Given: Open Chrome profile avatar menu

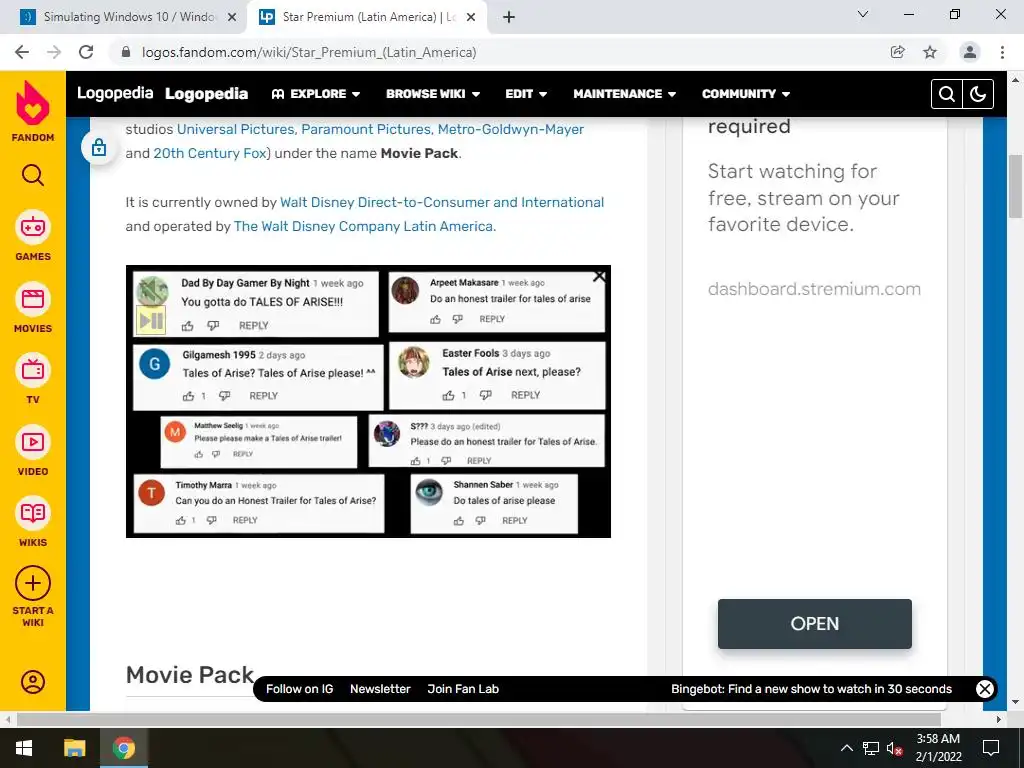Looking at the screenshot, I should (970, 52).
